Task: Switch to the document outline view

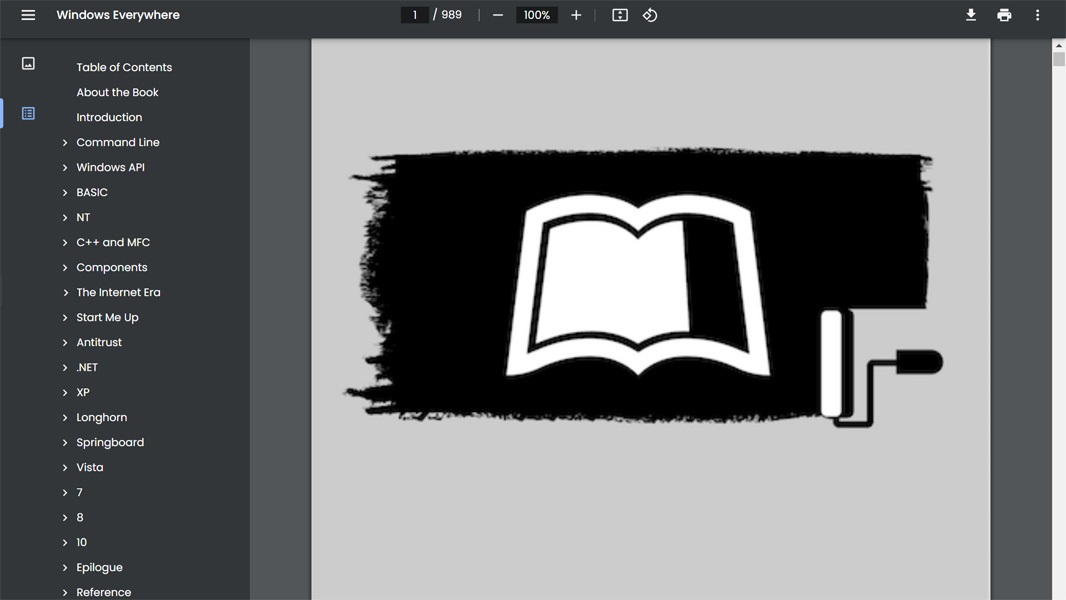Action: pos(28,114)
